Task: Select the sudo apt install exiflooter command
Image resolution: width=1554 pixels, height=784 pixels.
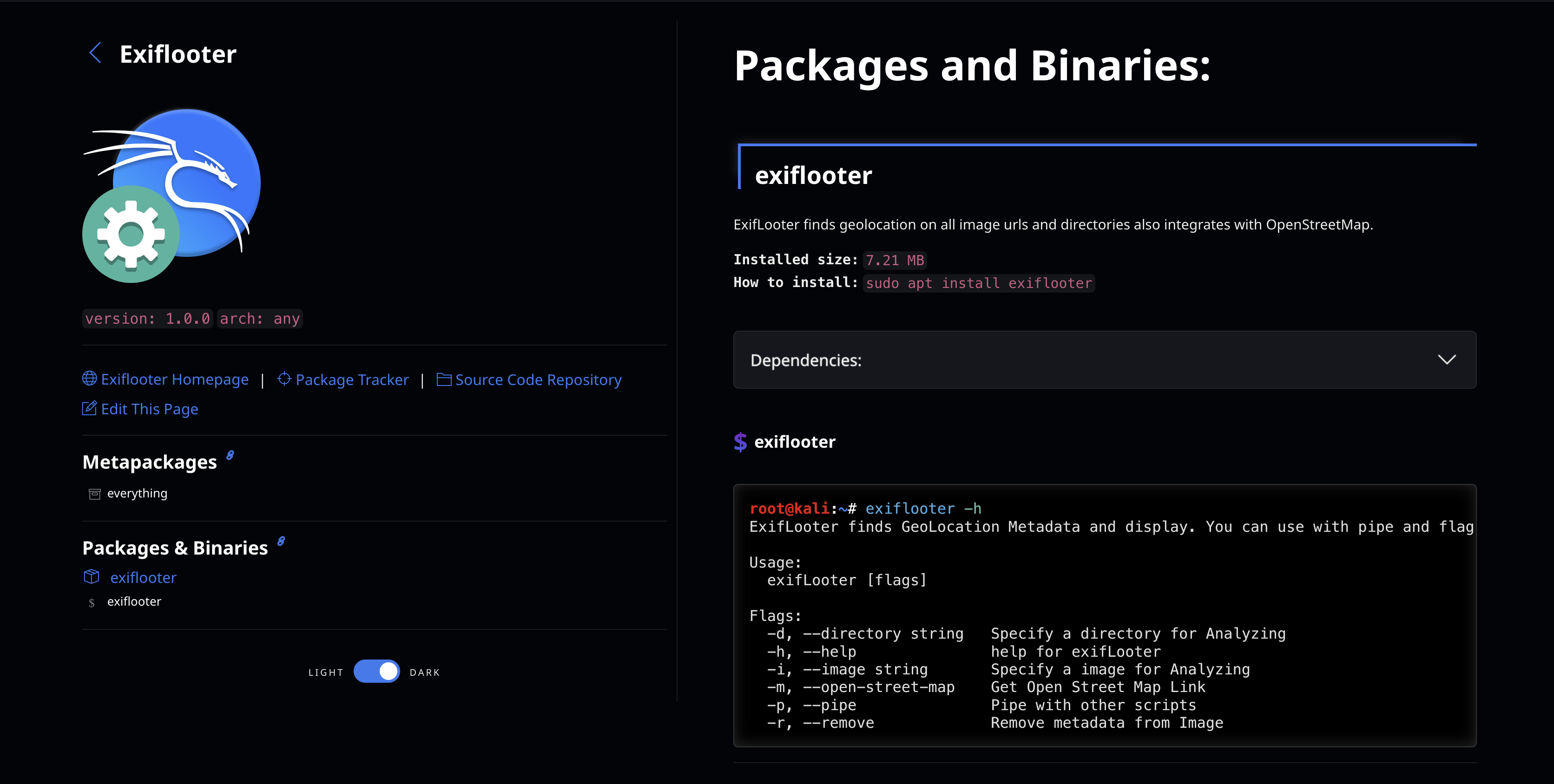Action: (x=979, y=283)
